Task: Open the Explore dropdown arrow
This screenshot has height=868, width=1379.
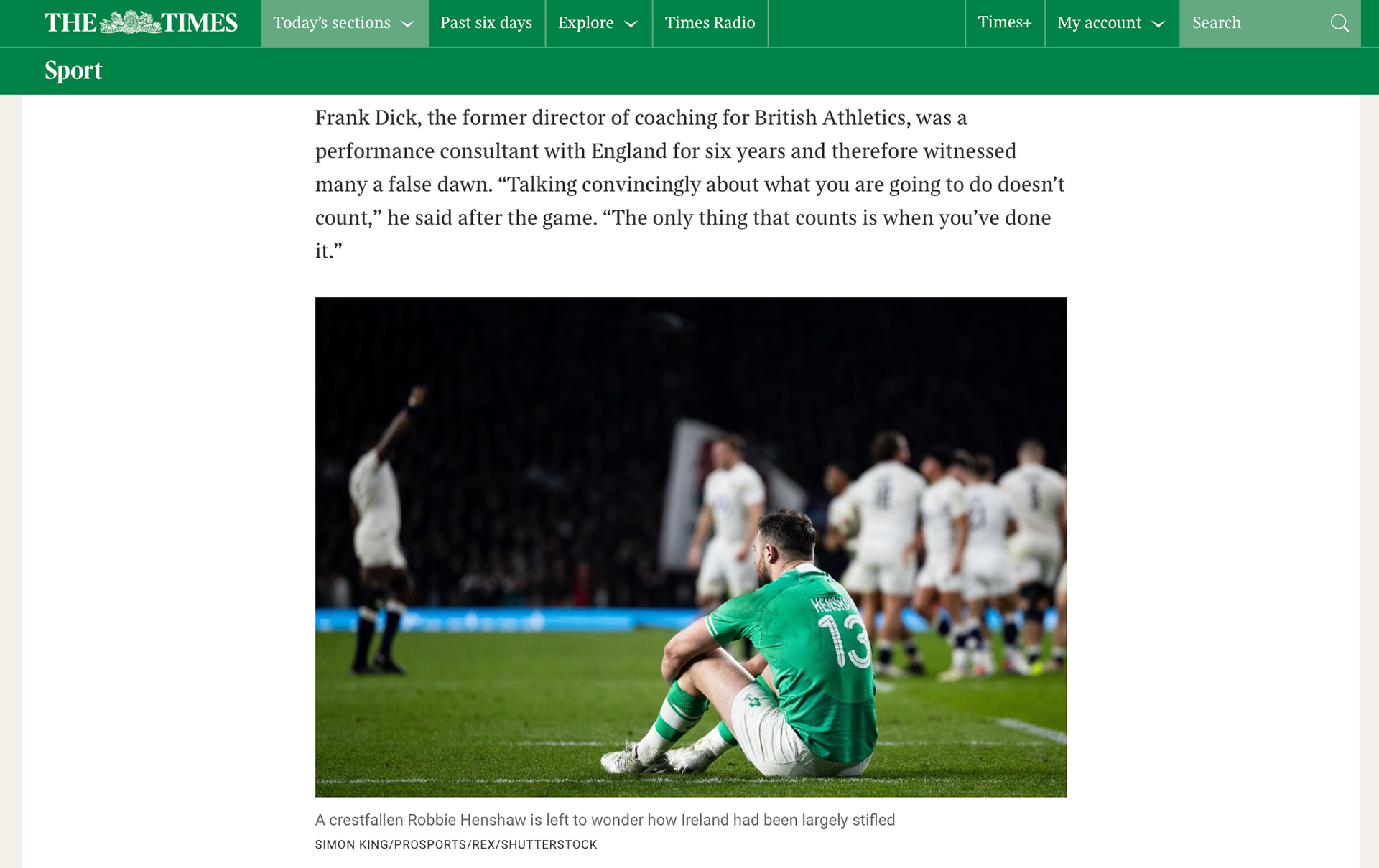Action: tap(631, 24)
